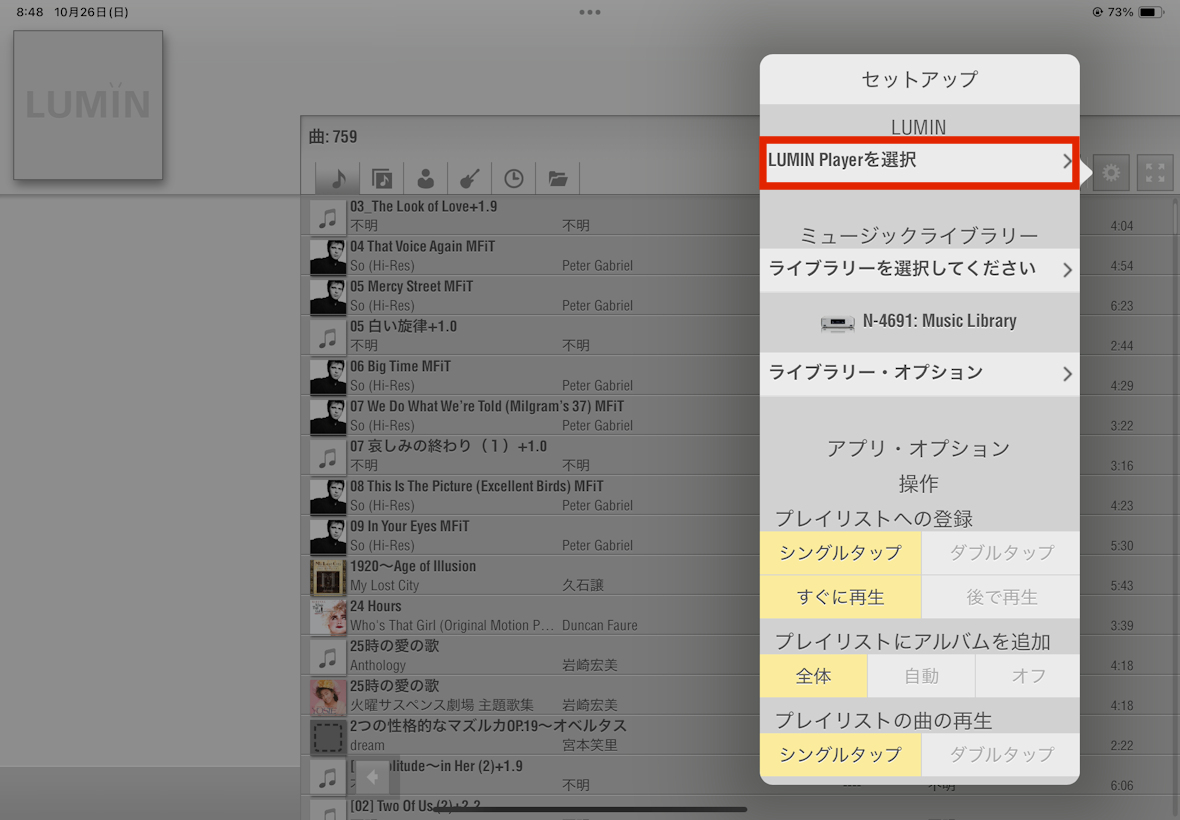The width and height of the screenshot is (1180, 820).
Task: Show the artists view person icon
Action: [x=426, y=179]
